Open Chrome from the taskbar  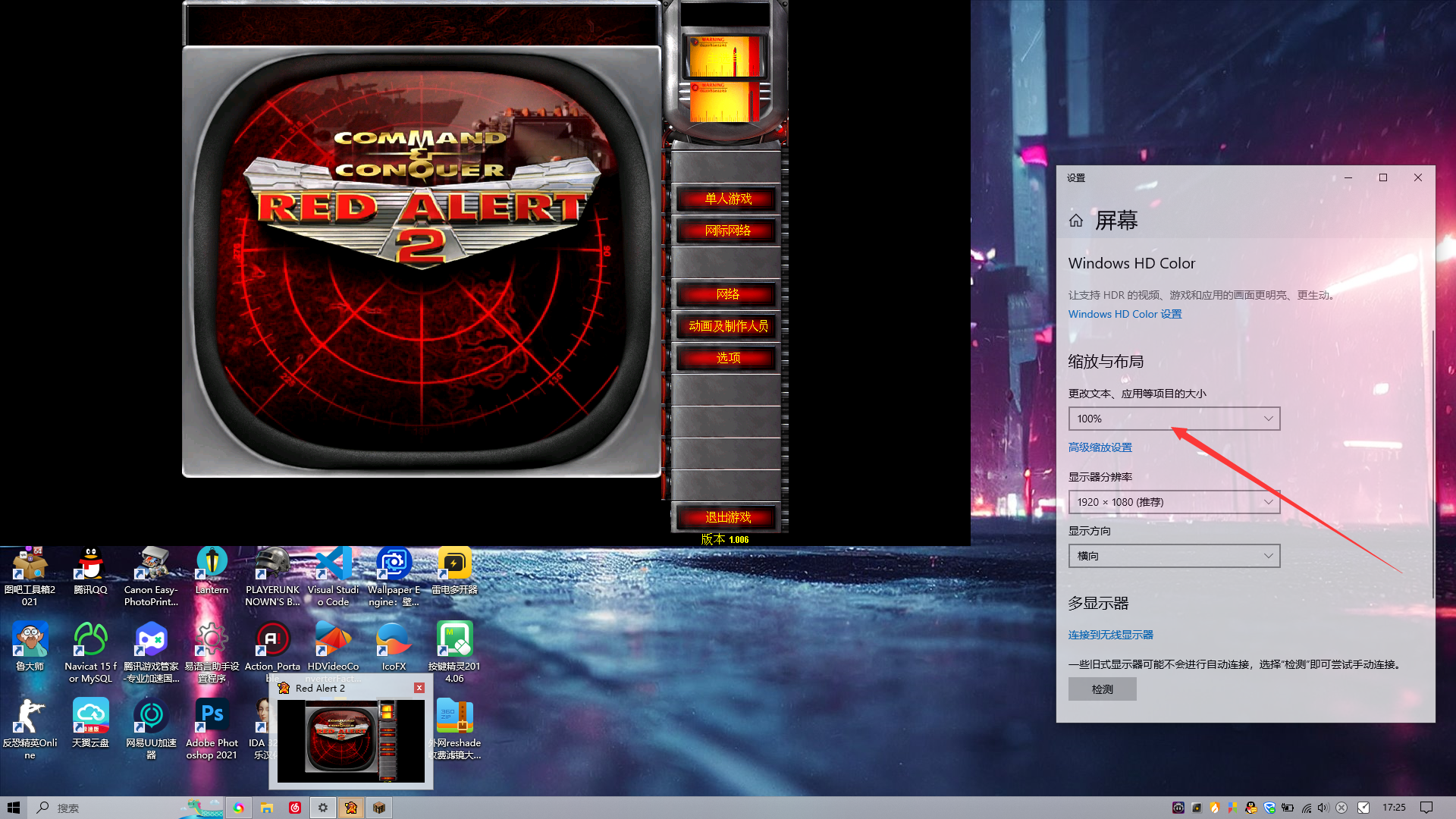coord(239,807)
